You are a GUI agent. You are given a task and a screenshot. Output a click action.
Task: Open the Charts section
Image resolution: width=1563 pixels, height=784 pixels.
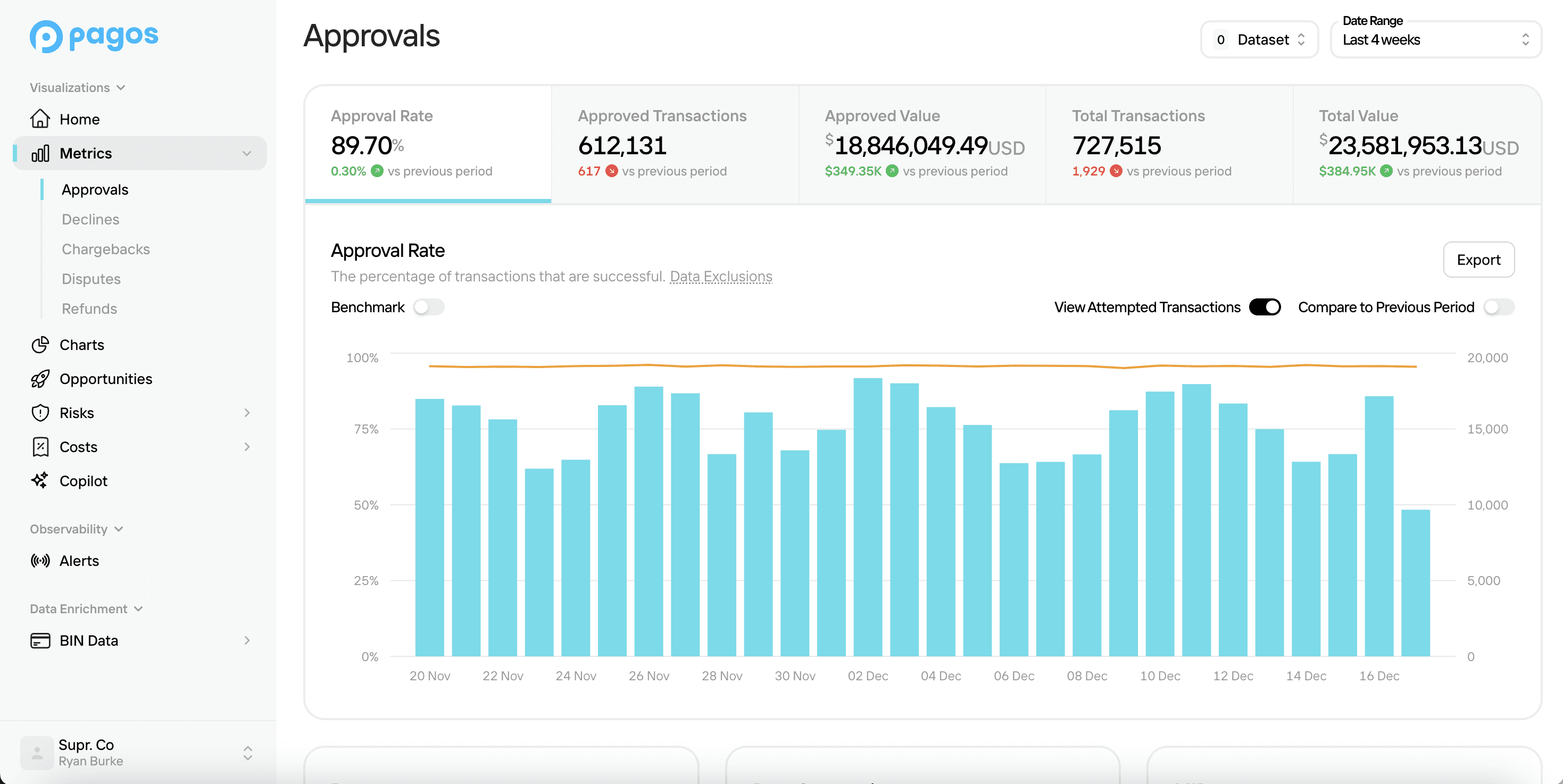tap(82, 344)
